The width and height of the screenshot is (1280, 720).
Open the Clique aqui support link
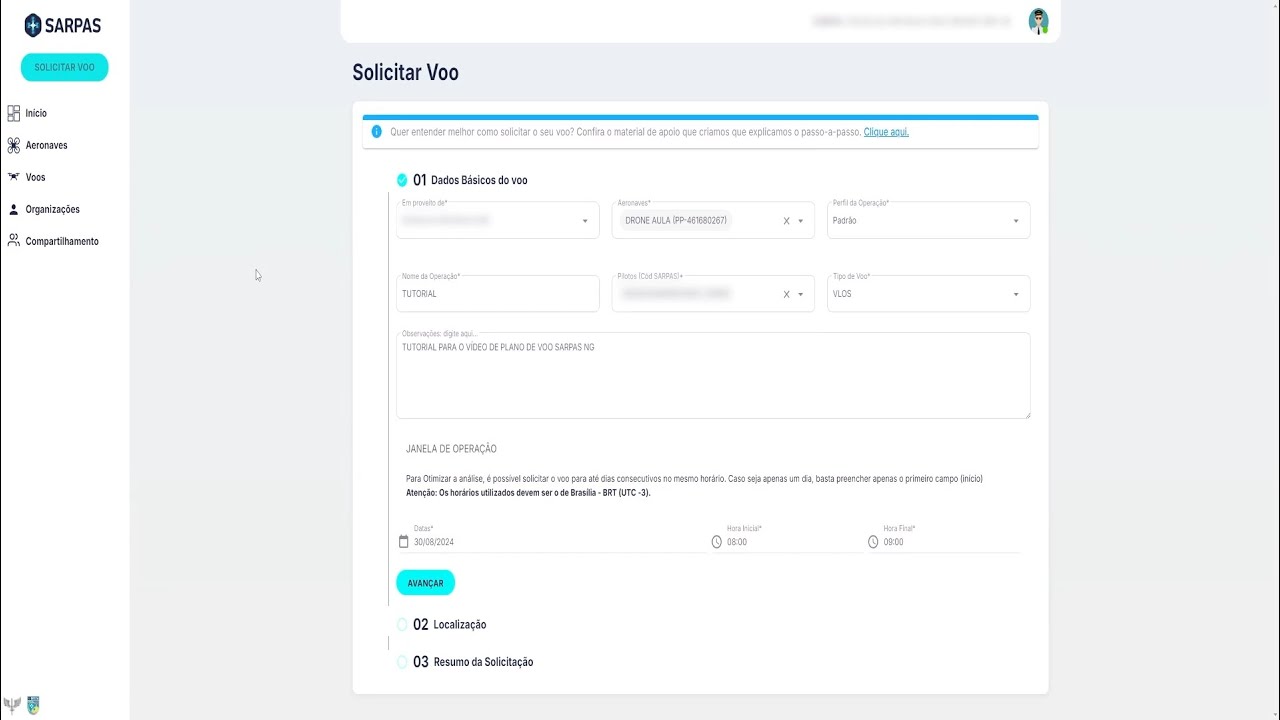point(886,132)
